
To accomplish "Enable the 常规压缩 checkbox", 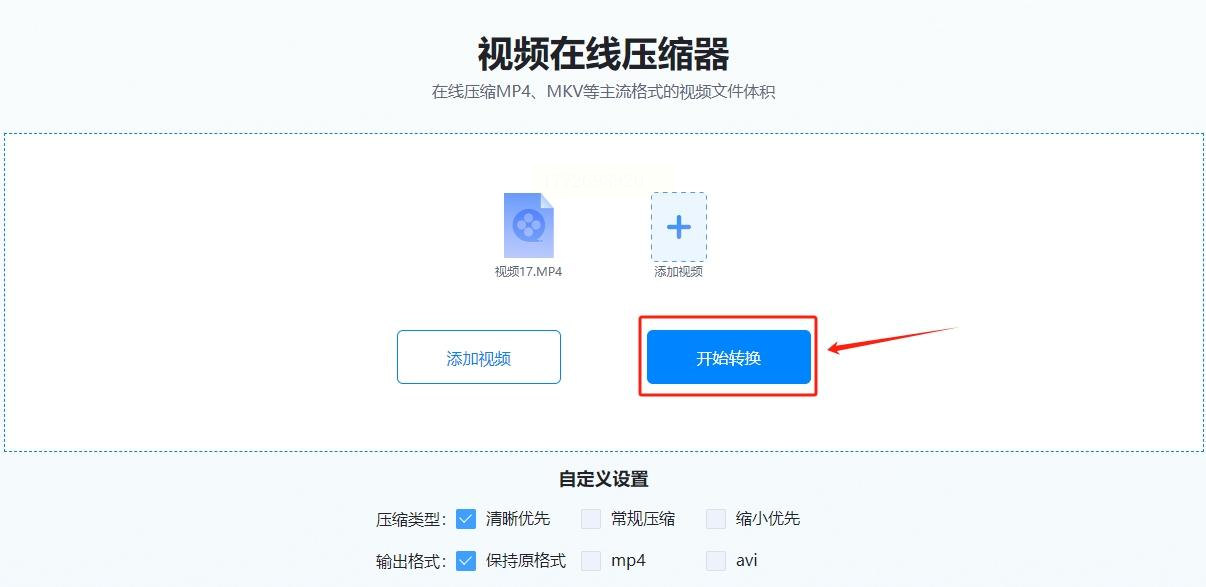I will click(591, 519).
